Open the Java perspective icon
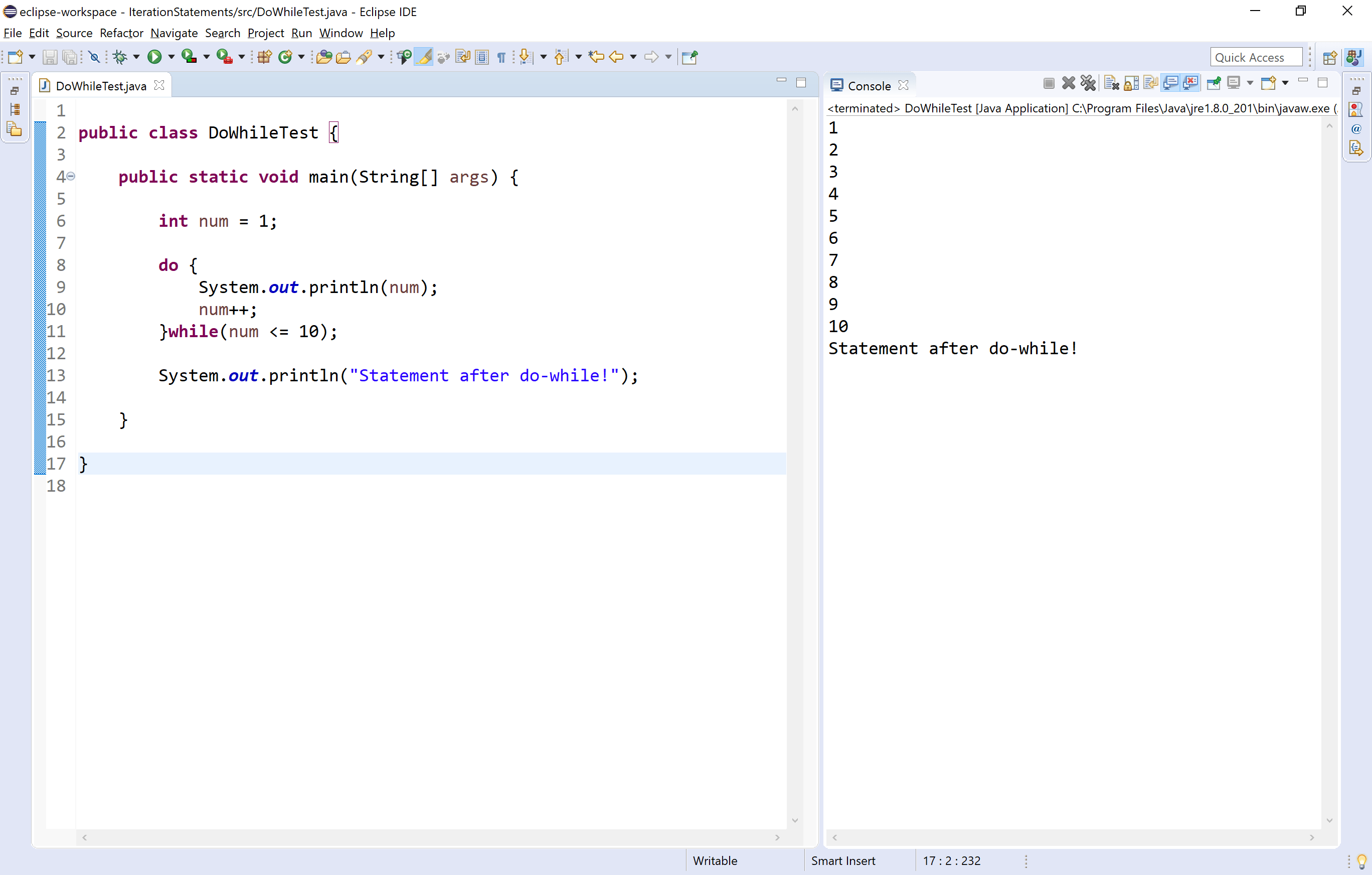This screenshot has width=1372, height=875. tap(1354, 56)
